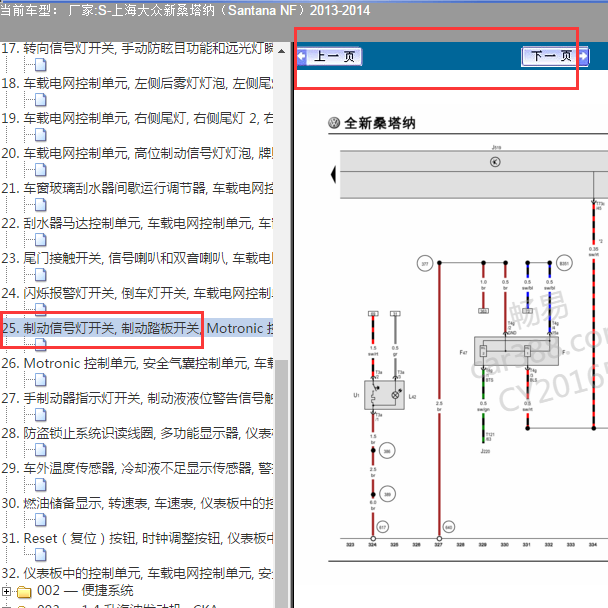
Task: Select tree item 30. 燃油储备显示
Action: point(137,503)
